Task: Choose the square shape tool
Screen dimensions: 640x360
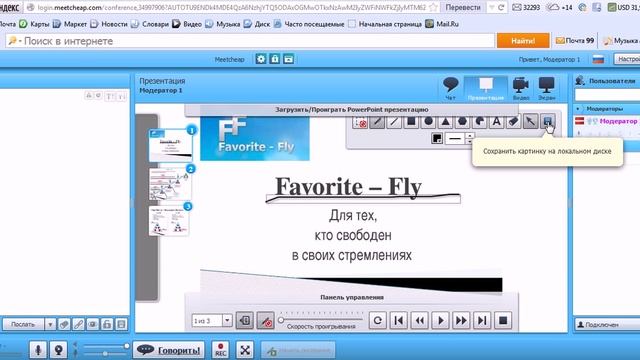Action: [411, 122]
